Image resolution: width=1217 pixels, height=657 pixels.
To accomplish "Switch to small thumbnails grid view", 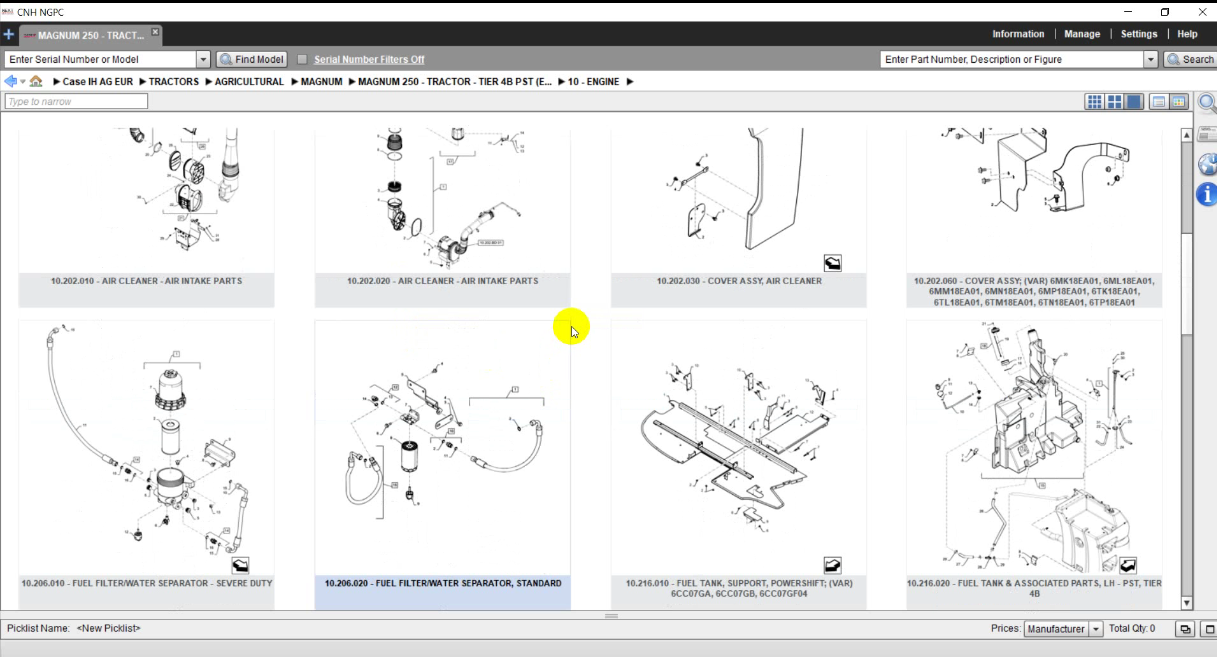I will [1094, 102].
